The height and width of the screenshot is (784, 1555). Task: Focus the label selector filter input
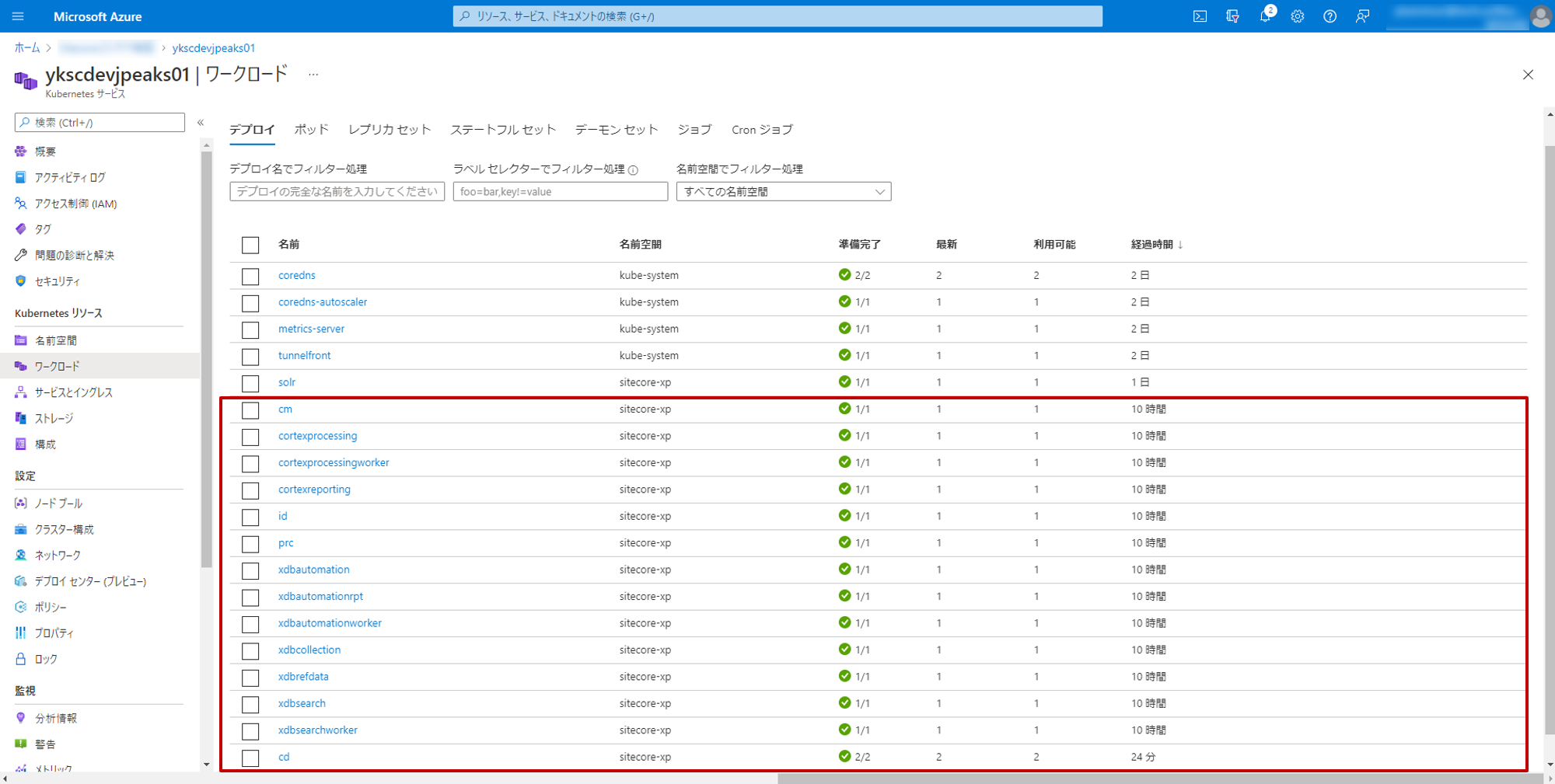click(561, 192)
